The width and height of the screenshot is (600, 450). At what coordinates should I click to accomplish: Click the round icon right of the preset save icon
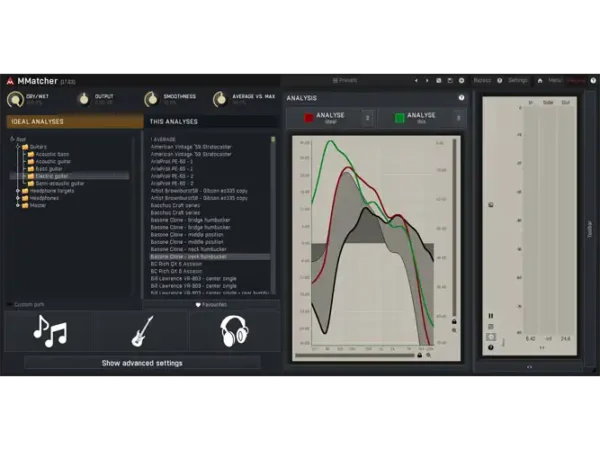click(x=461, y=80)
